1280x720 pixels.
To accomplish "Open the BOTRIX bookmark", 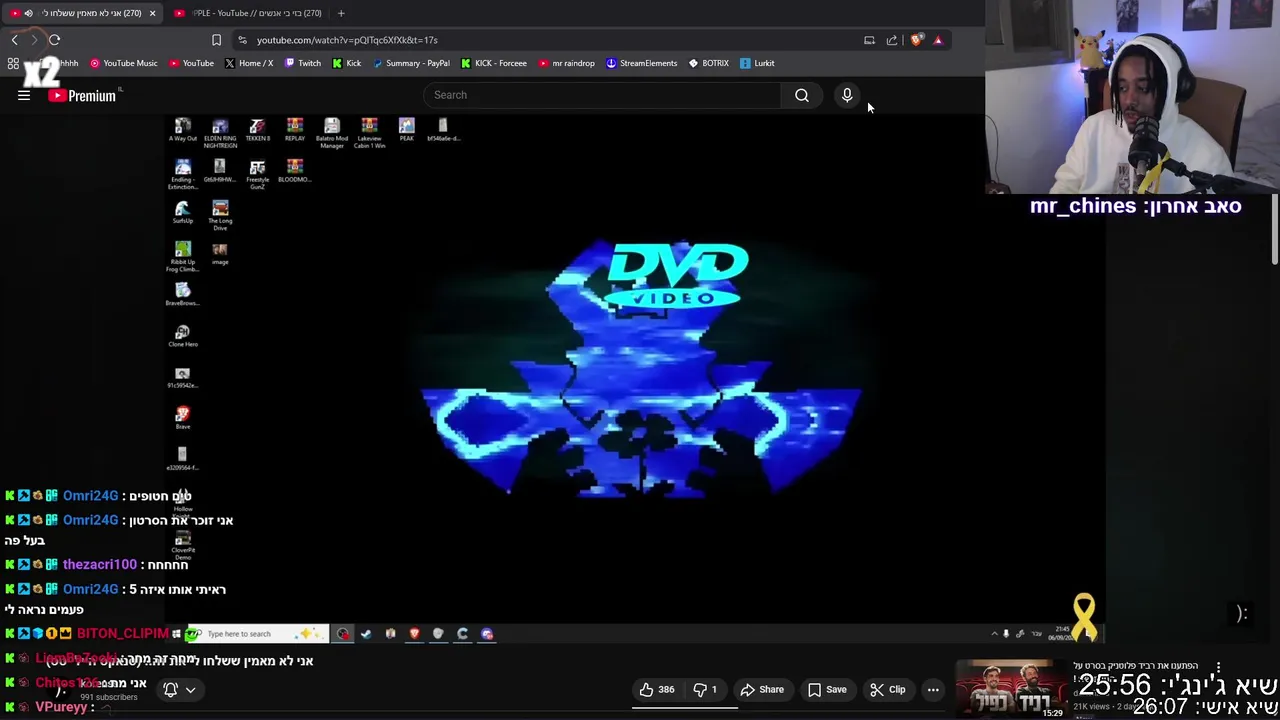I will [709, 63].
